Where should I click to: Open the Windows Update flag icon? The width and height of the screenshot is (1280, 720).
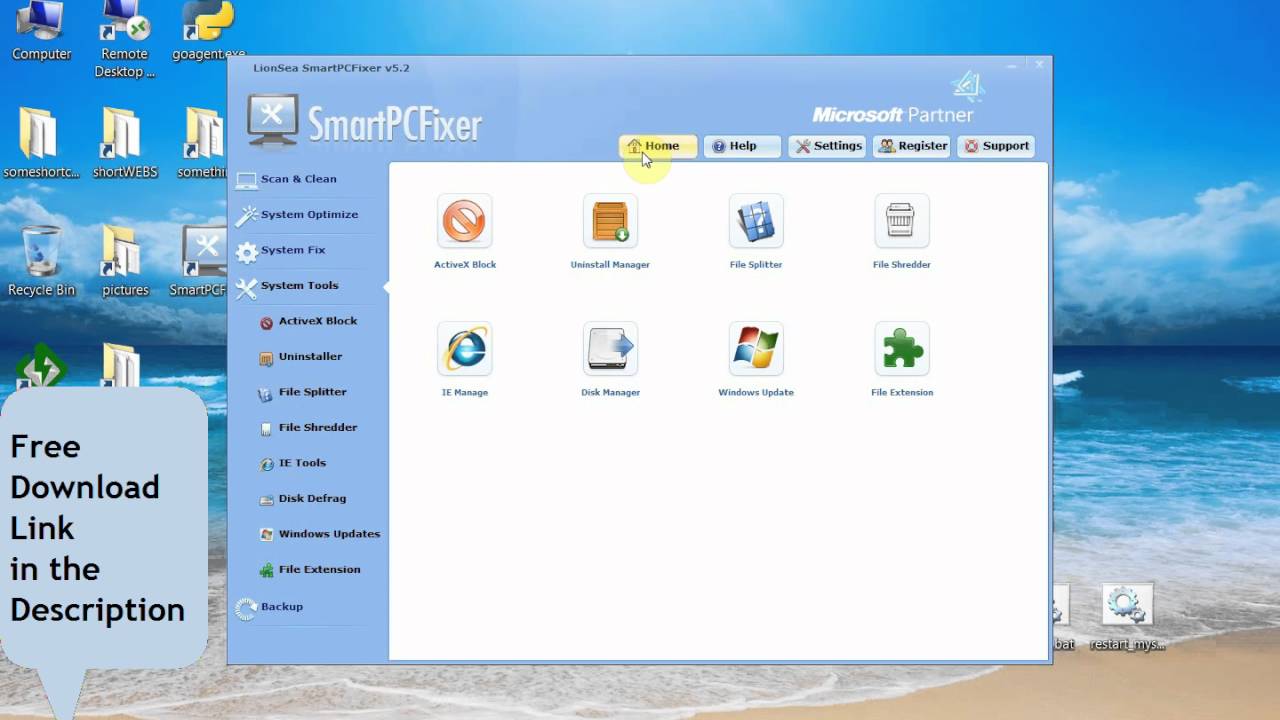[756, 349]
